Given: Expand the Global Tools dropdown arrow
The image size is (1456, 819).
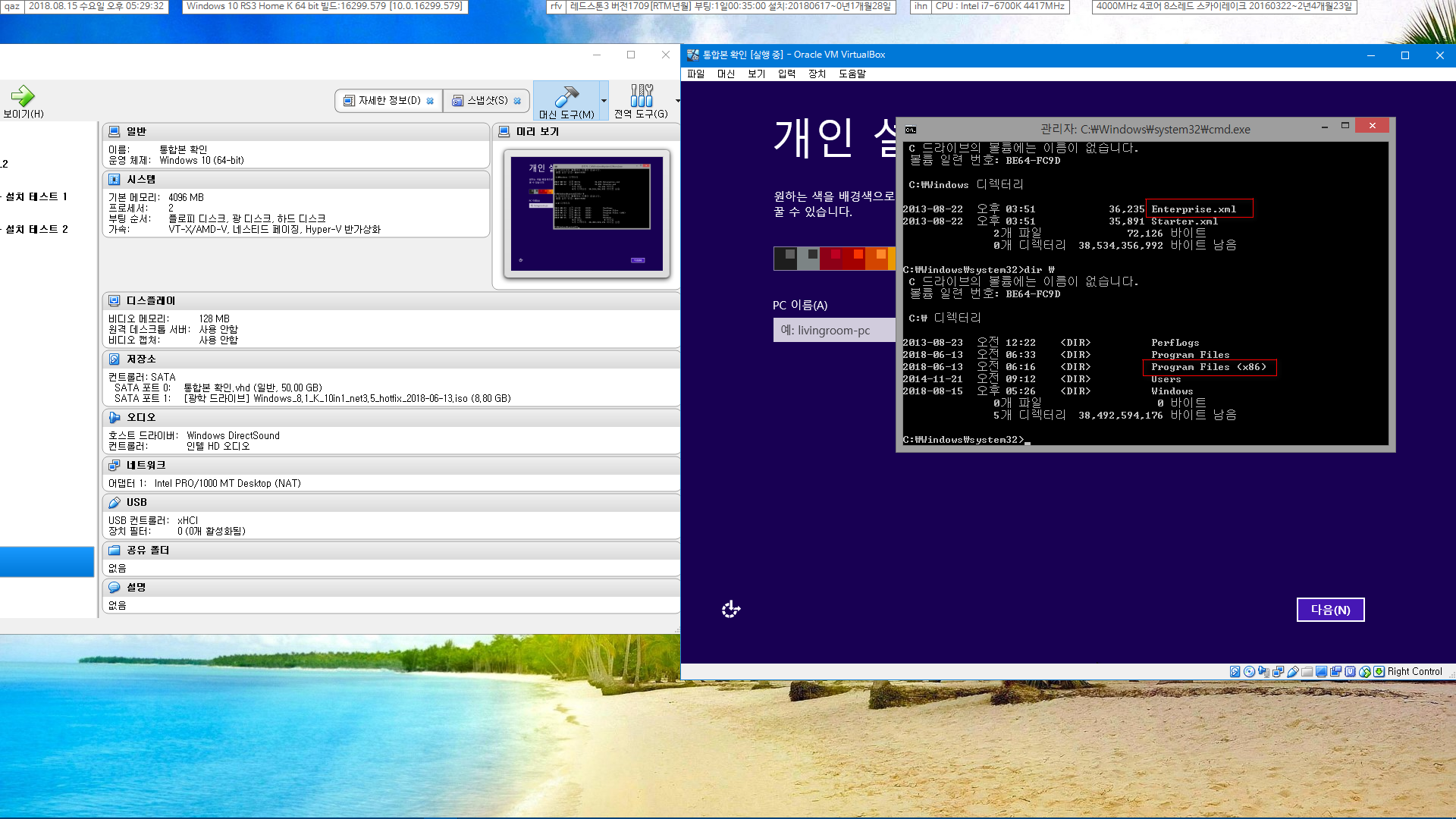Looking at the screenshot, I should [677, 100].
